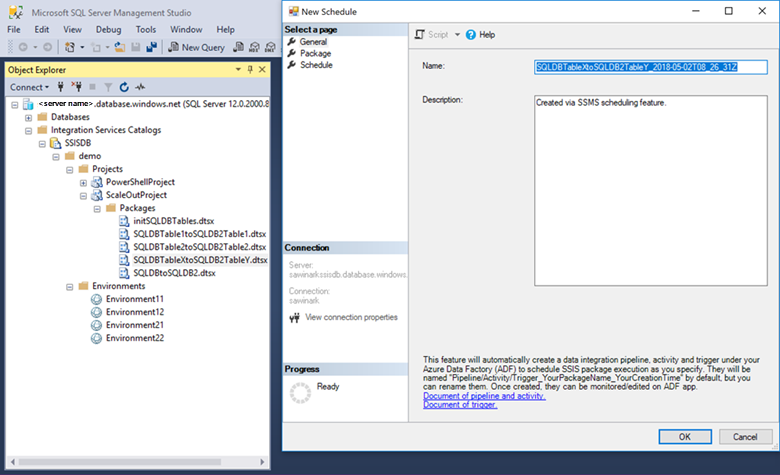The width and height of the screenshot is (780, 475).
Task: Collapse the SSISDB catalog node
Action: [x=42, y=144]
